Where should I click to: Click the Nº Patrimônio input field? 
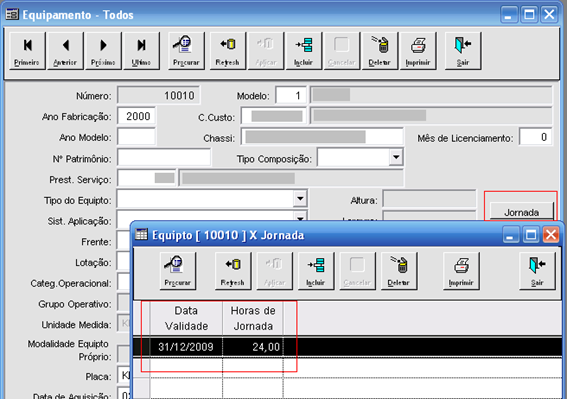[x=164, y=158]
